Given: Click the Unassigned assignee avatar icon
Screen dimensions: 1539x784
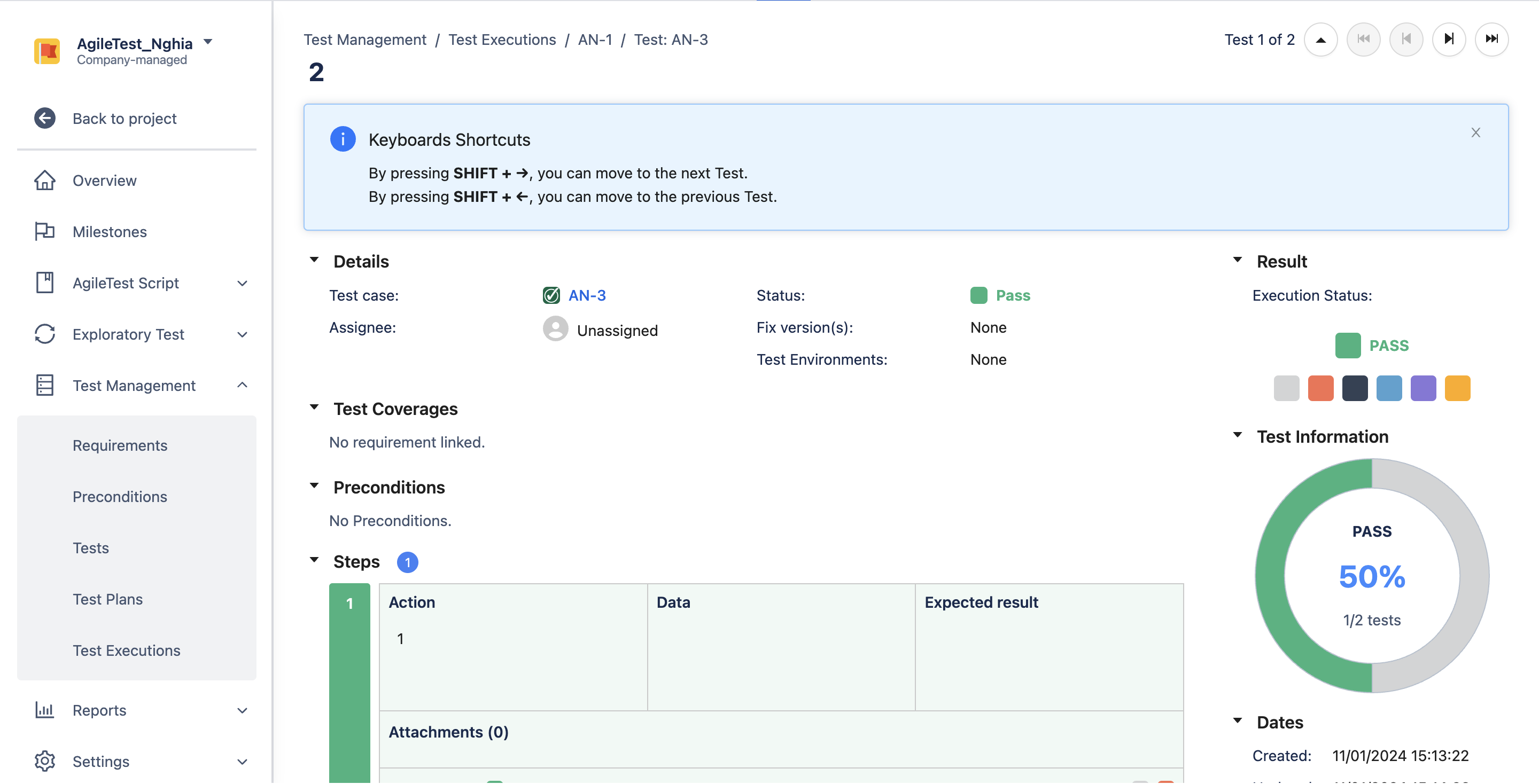Looking at the screenshot, I should click(555, 329).
